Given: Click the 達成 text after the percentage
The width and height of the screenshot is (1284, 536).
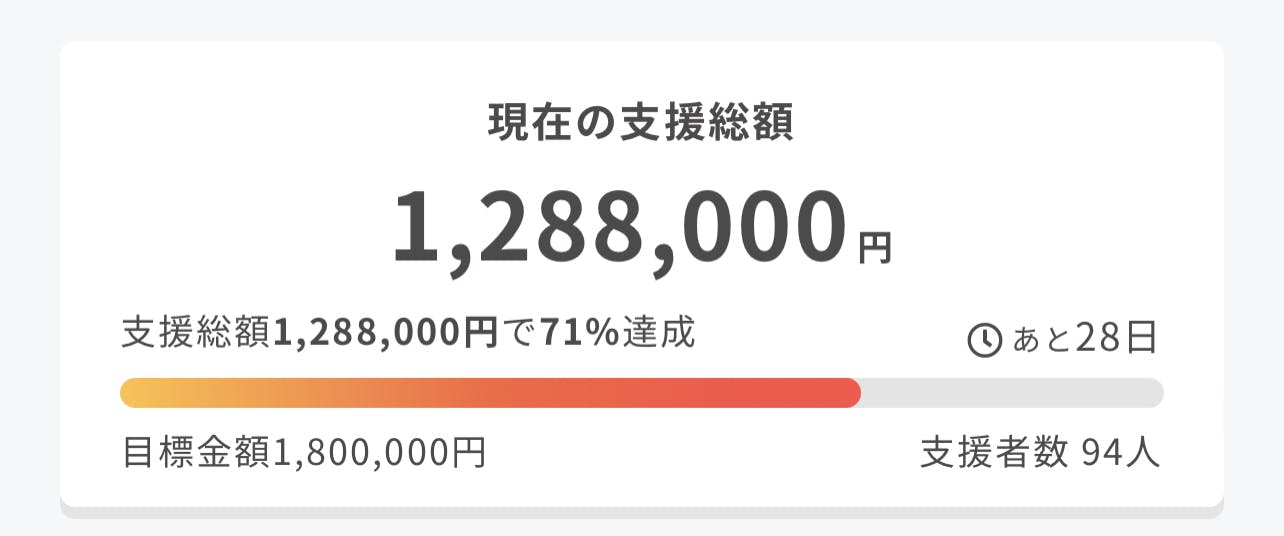Looking at the screenshot, I should coord(657,333).
